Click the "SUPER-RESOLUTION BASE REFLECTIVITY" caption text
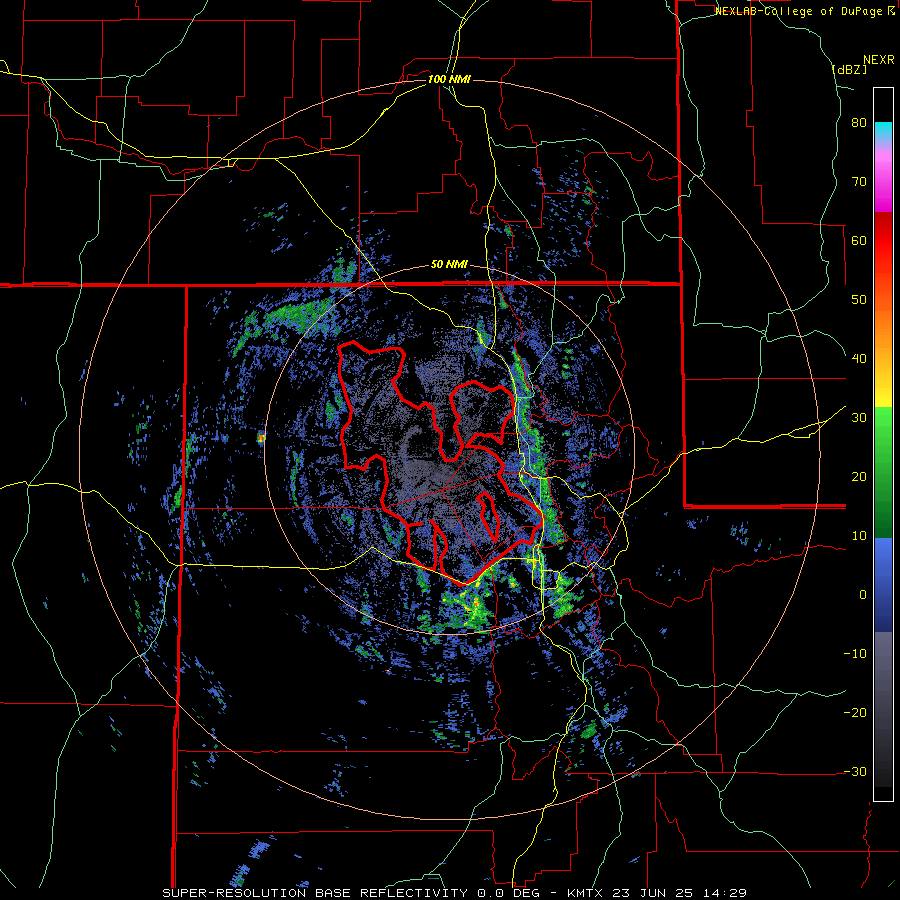This screenshot has width=900, height=900. click(315, 893)
